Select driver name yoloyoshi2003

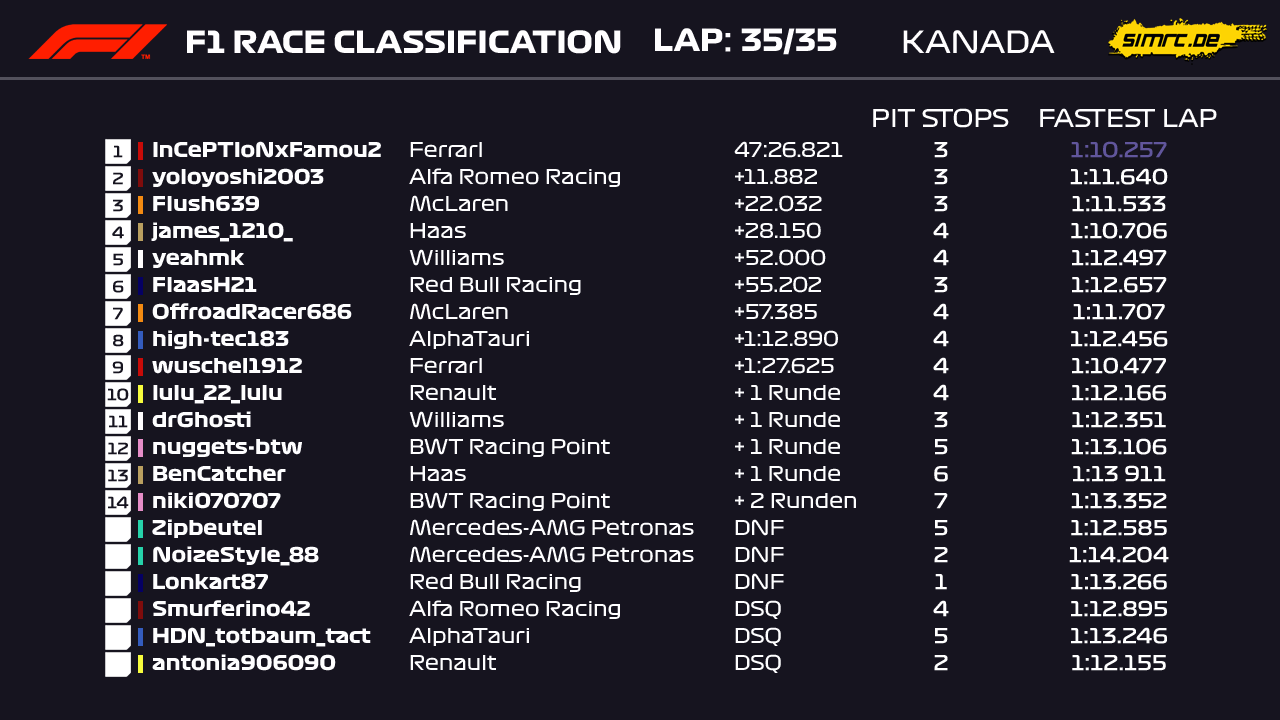click(238, 178)
